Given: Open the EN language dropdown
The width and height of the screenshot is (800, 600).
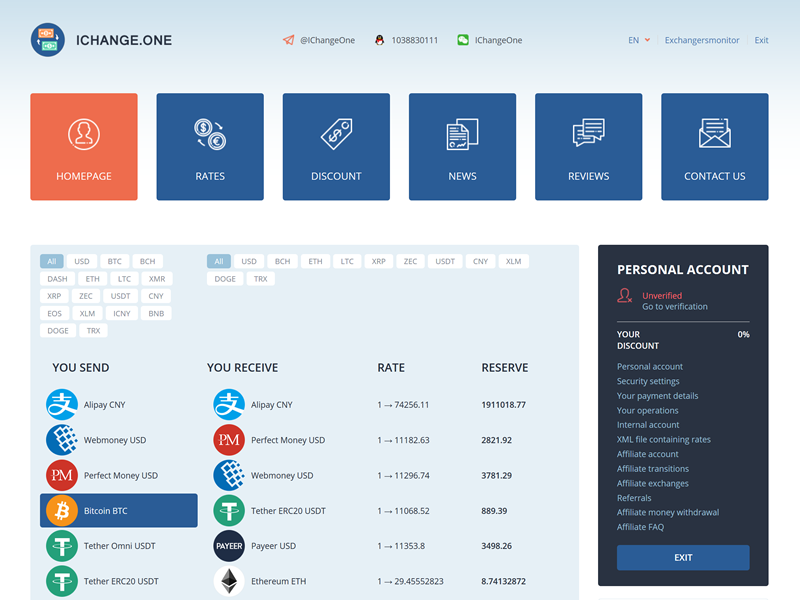Looking at the screenshot, I should point(639,40).
